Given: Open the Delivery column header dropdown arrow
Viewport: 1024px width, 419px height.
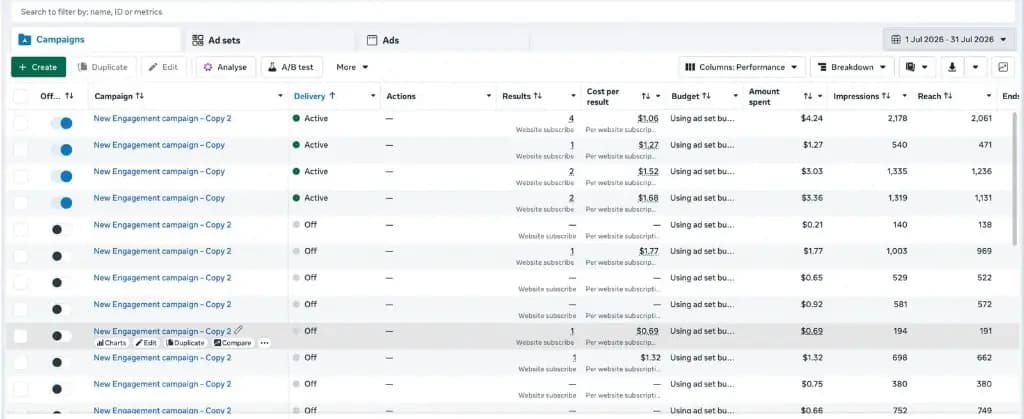Looking at the screenshot, I should [x=373, y=96].
